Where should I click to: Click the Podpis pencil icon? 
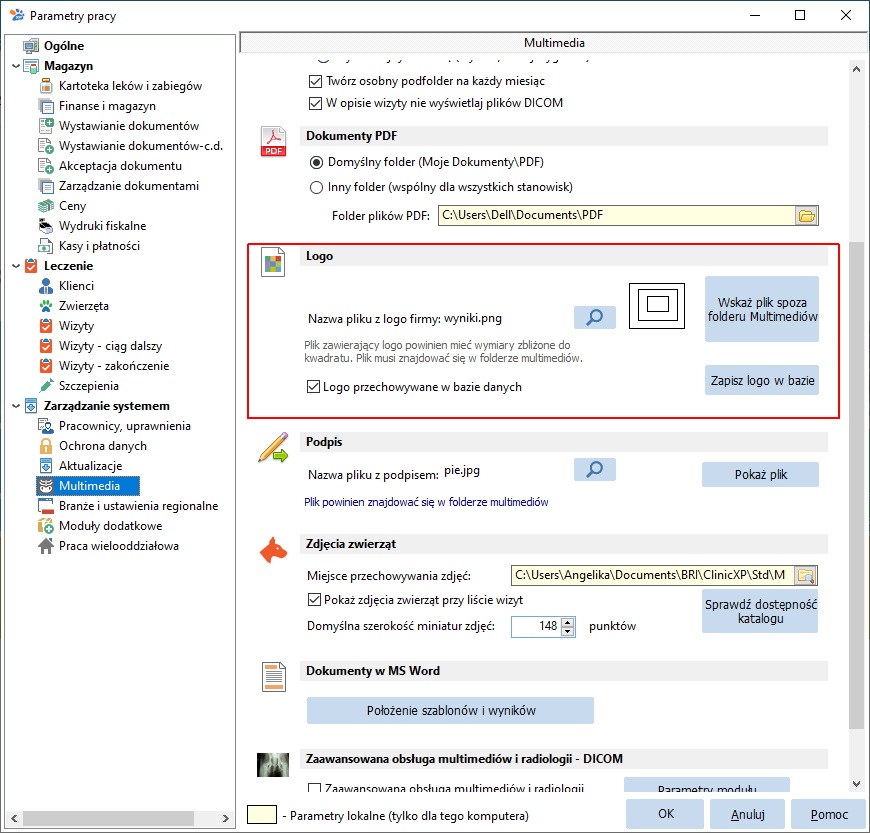[274, 447]
